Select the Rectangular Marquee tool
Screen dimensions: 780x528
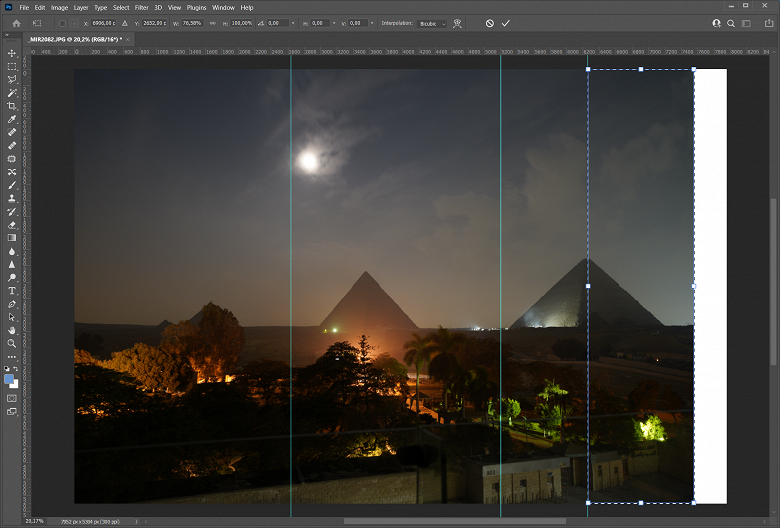pyautogui.click(x=12, y=66)
